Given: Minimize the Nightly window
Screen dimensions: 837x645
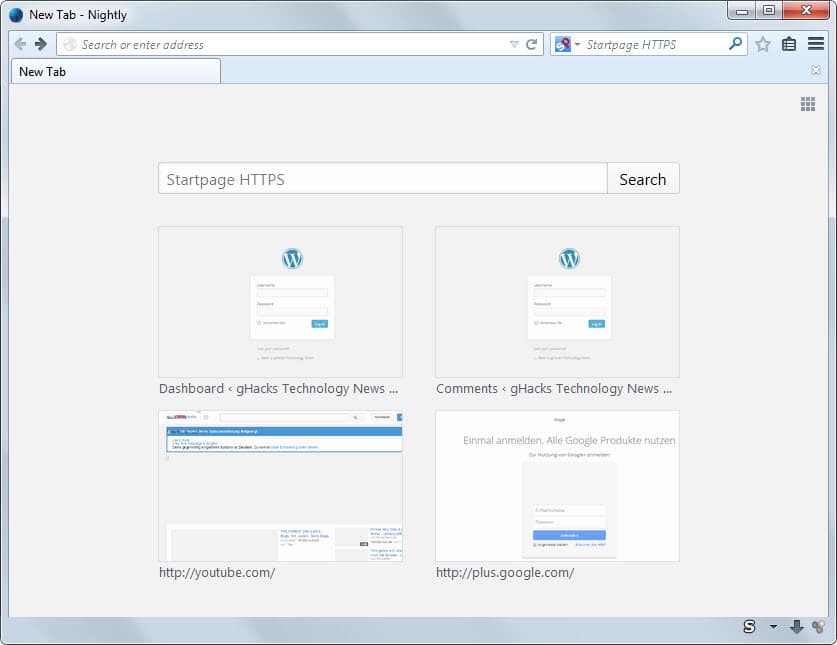Looking at the screenshot, I should pos(742,11).
